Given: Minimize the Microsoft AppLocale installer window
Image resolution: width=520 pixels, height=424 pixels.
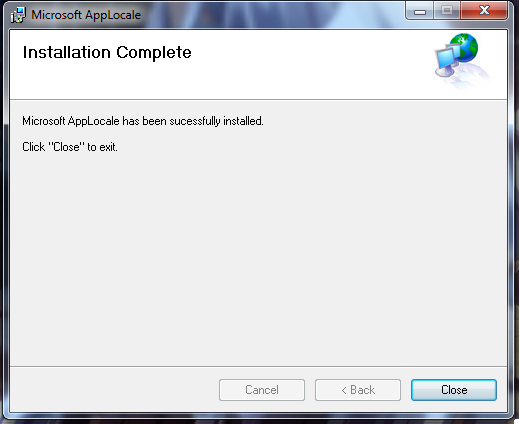Looking at the screenshot, I should [420, 11].
